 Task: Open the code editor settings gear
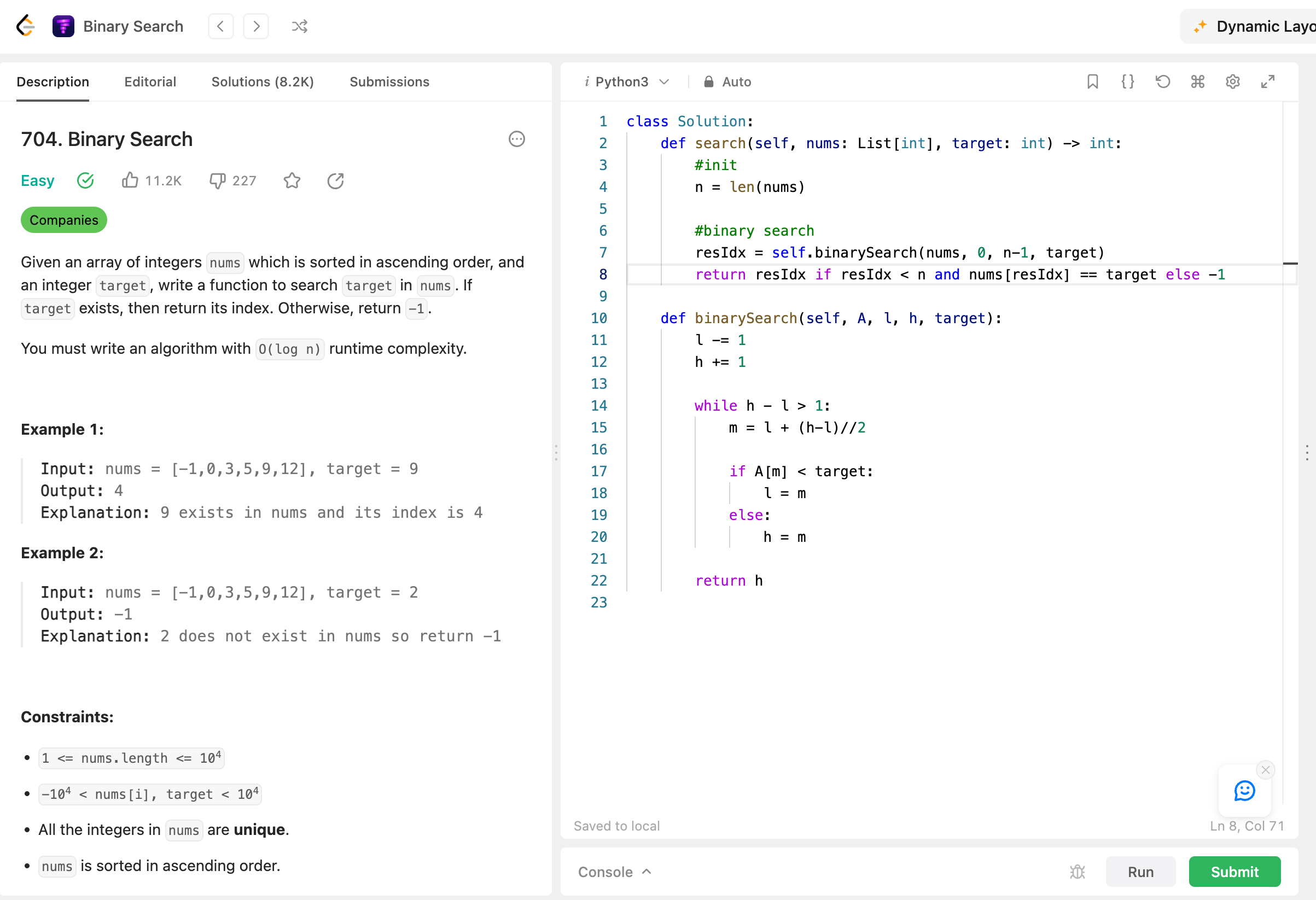[x=1233, y=81]
